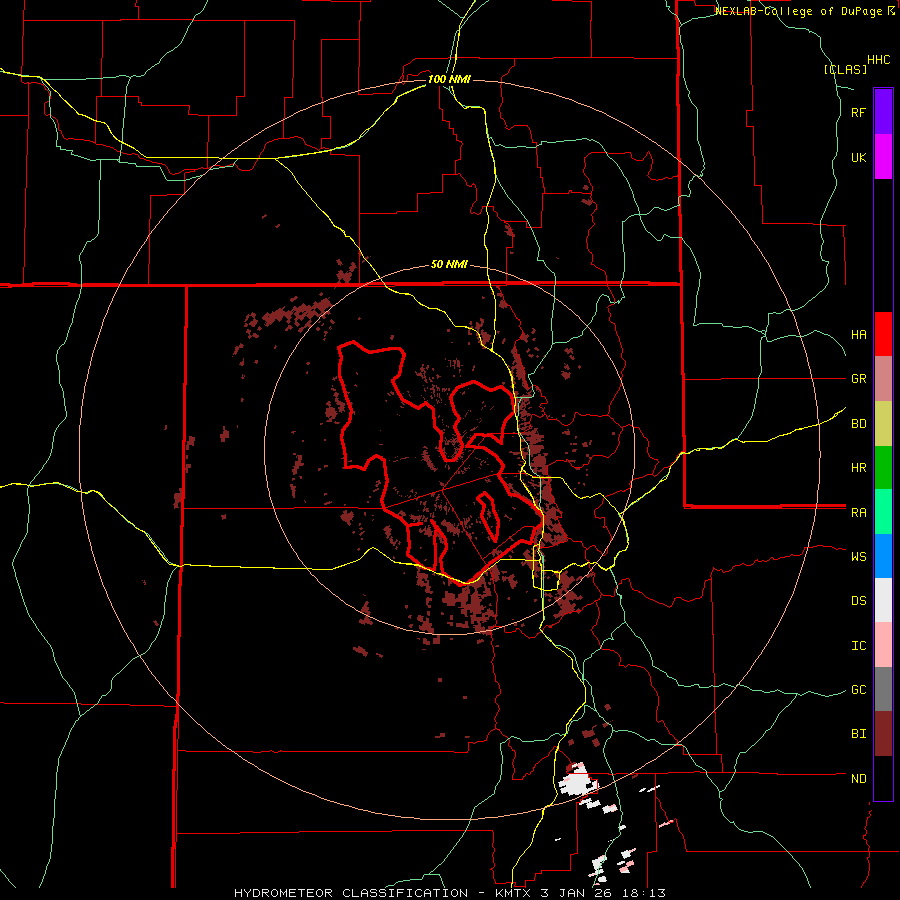900x900 pixels.
Task: Click the '50 NMI' range ring label
Action: [449, 265]
